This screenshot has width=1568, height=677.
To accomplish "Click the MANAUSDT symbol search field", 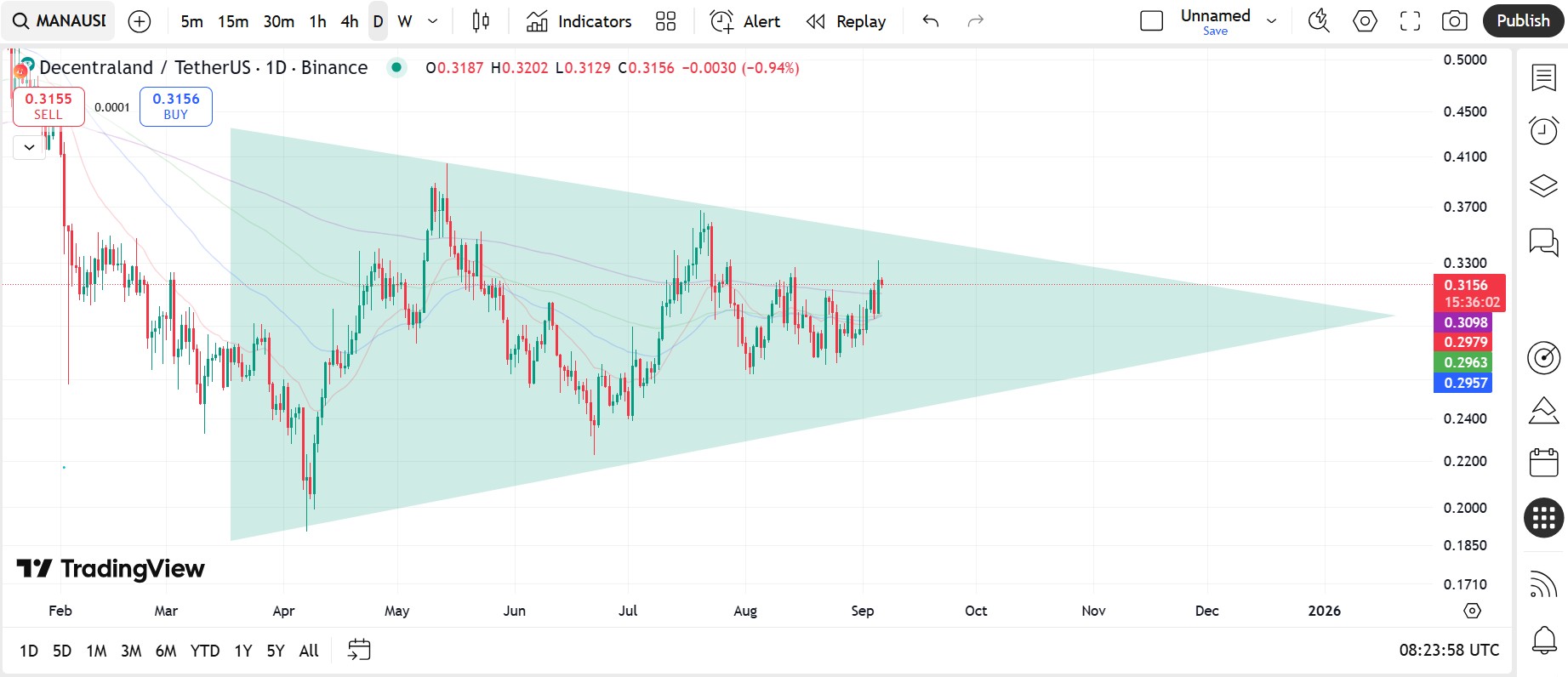I will click(60, 21).
